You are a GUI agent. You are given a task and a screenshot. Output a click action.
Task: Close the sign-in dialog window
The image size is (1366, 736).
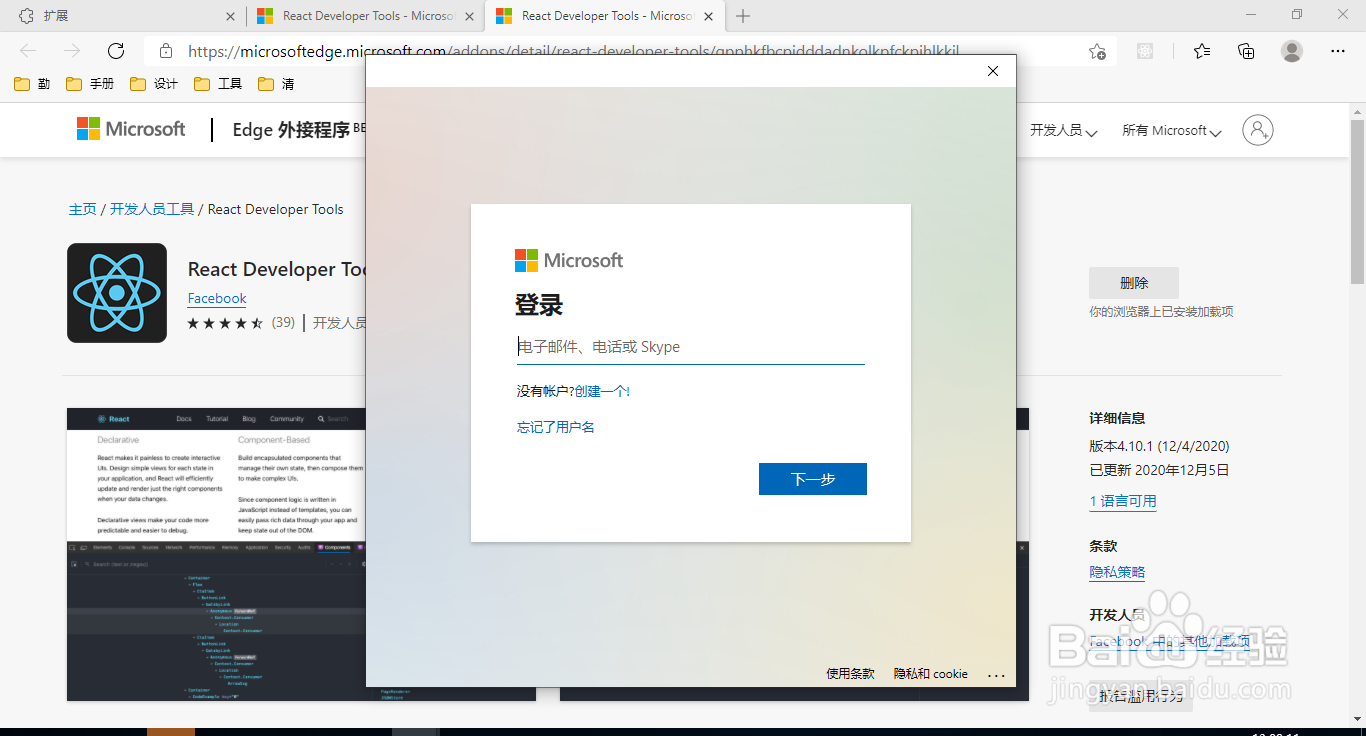pos(993,71)
